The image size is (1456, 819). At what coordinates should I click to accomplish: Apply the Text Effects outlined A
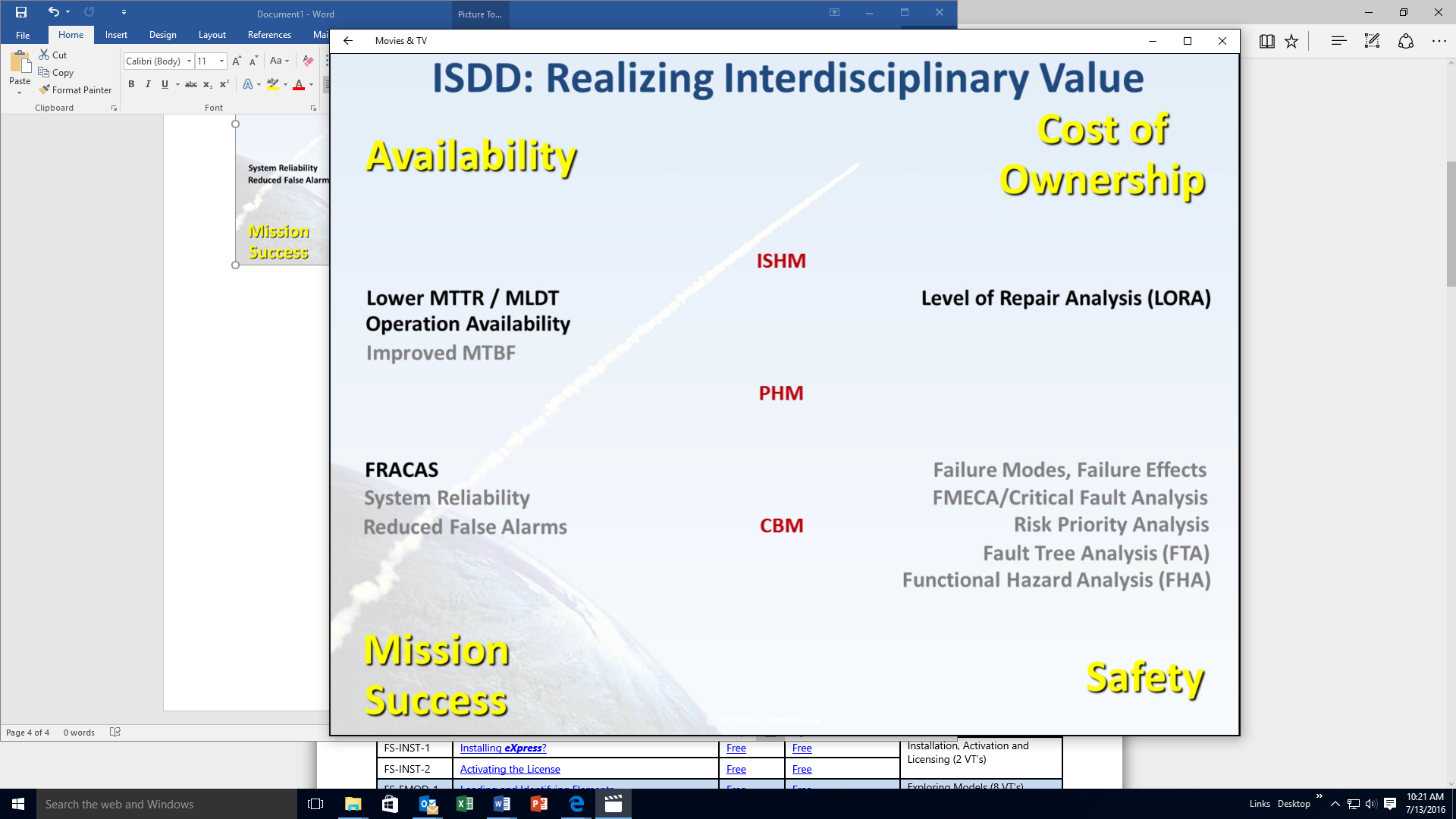click(248, 84)
